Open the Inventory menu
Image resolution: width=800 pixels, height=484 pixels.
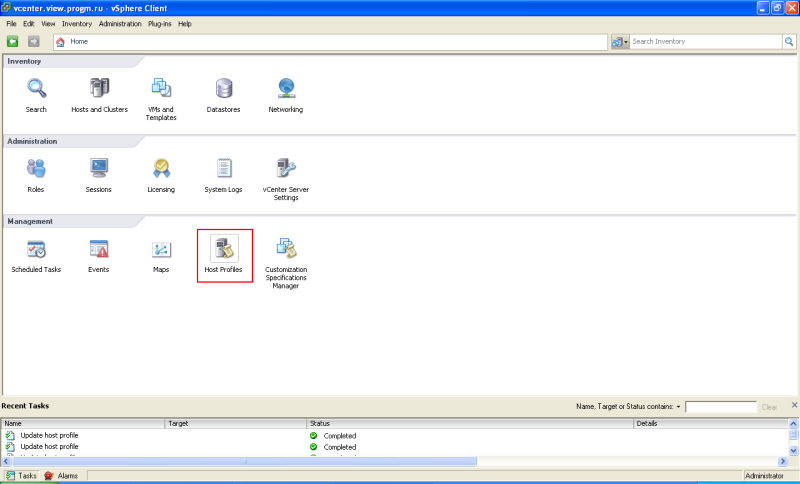tap(77, 23)
